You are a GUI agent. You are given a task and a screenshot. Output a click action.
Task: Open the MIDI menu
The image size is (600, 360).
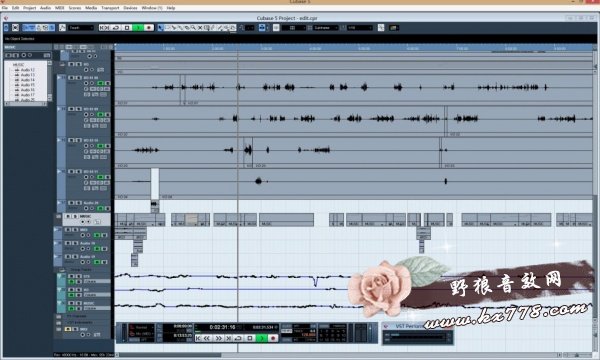pyautogui.click(x=59, y=8)
